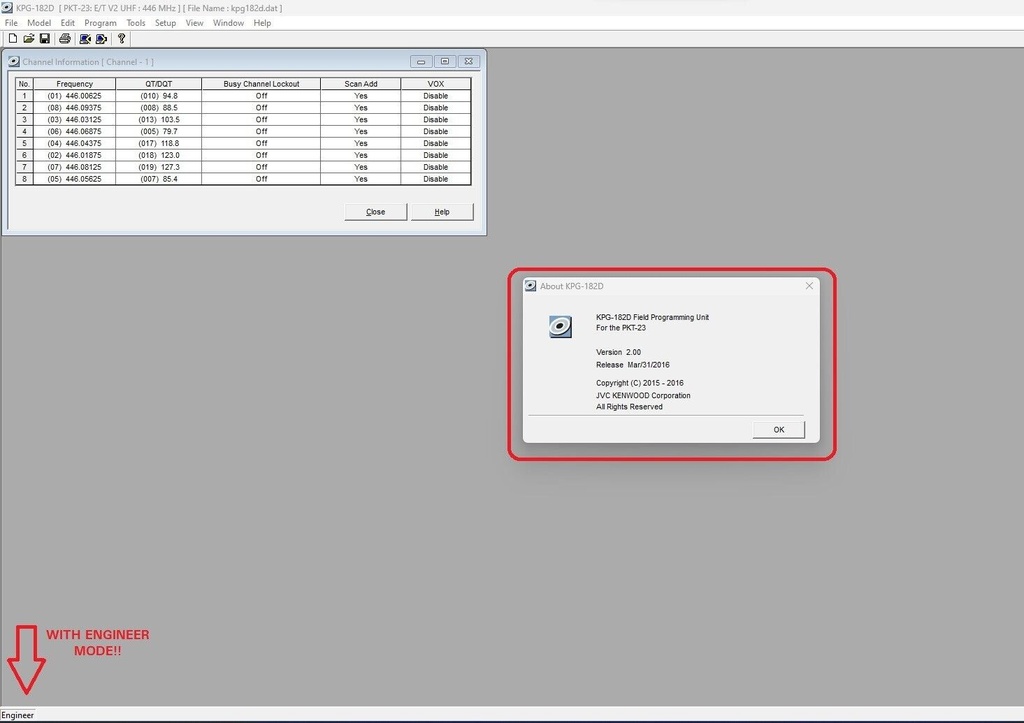
Task: Click VOX cell for channel 8
Action: [435, 179]
